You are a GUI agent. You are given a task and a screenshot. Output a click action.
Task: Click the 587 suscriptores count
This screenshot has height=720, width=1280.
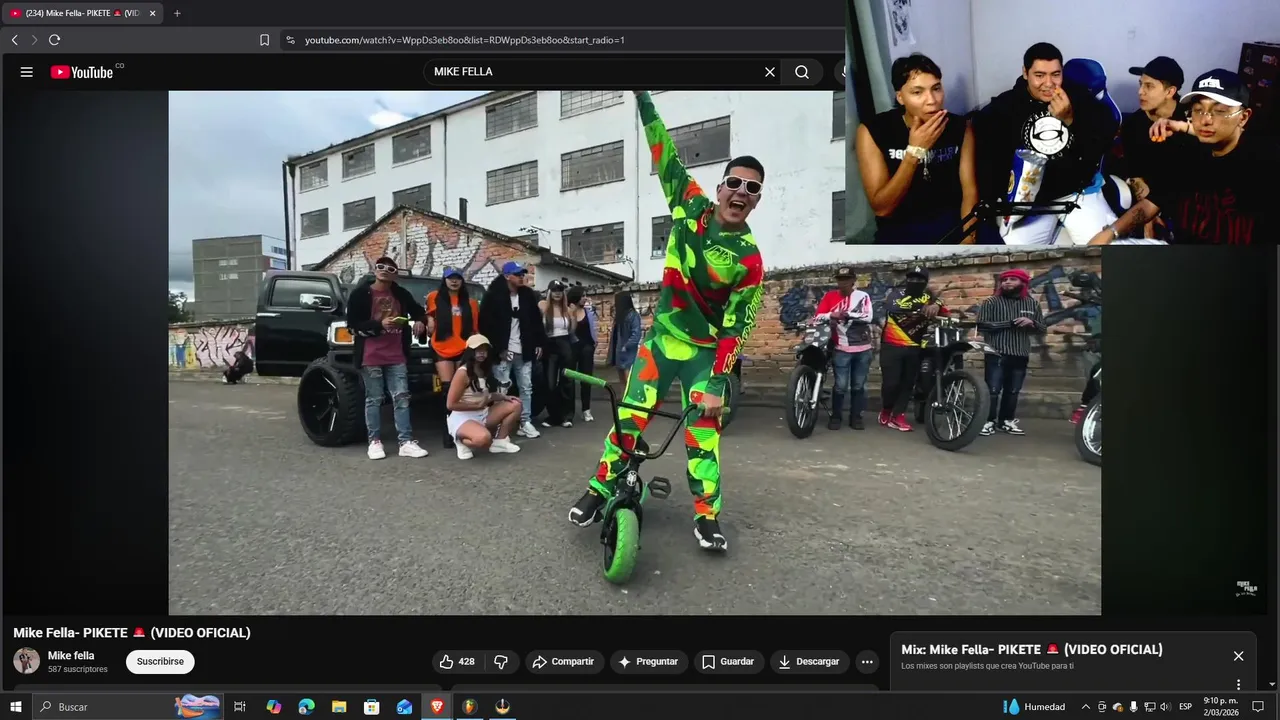click(78, 669)
